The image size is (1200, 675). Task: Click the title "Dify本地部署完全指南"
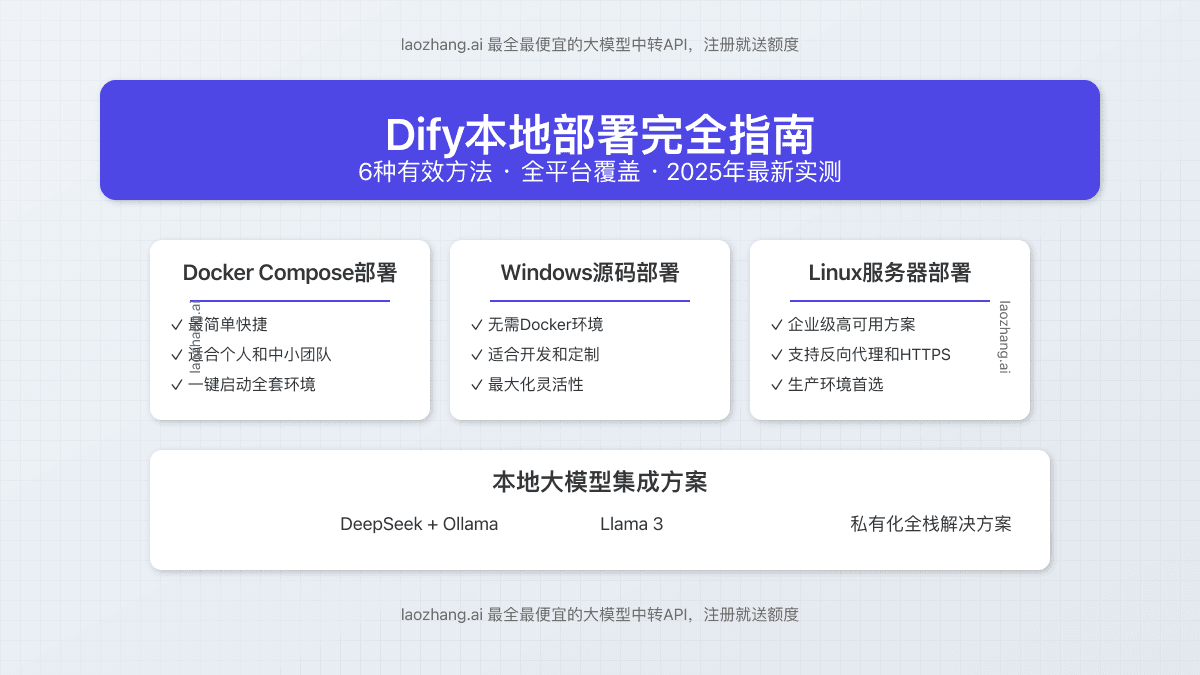600,135
